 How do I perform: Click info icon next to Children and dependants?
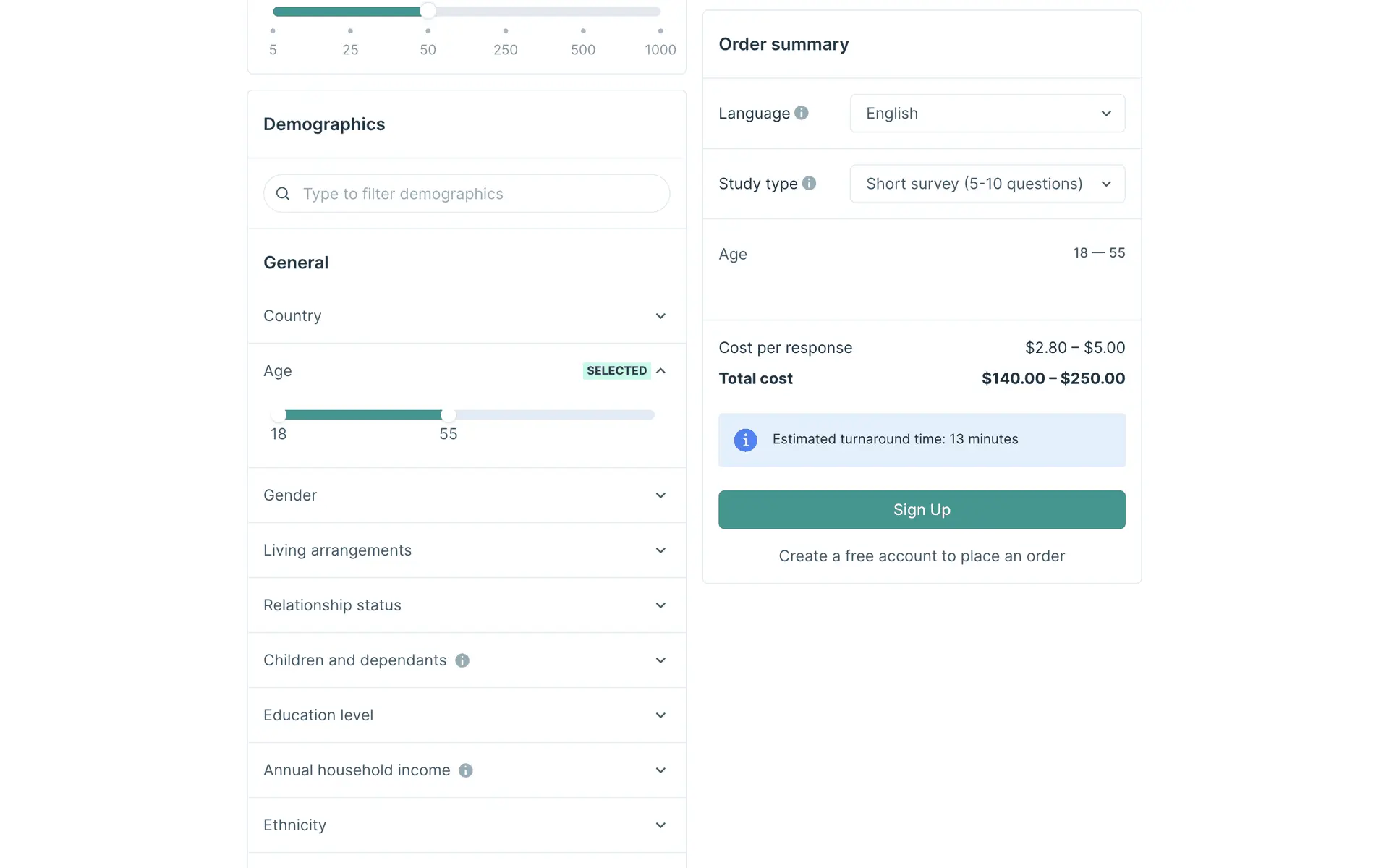462,660
